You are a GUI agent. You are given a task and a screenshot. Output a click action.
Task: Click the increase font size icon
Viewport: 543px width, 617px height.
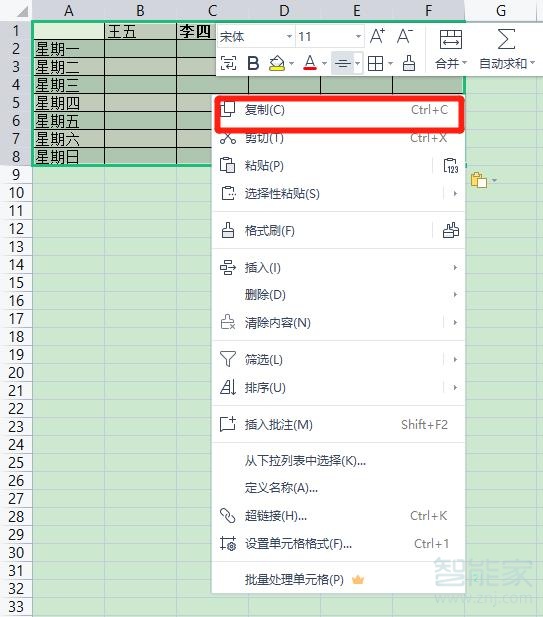(377, 36)
